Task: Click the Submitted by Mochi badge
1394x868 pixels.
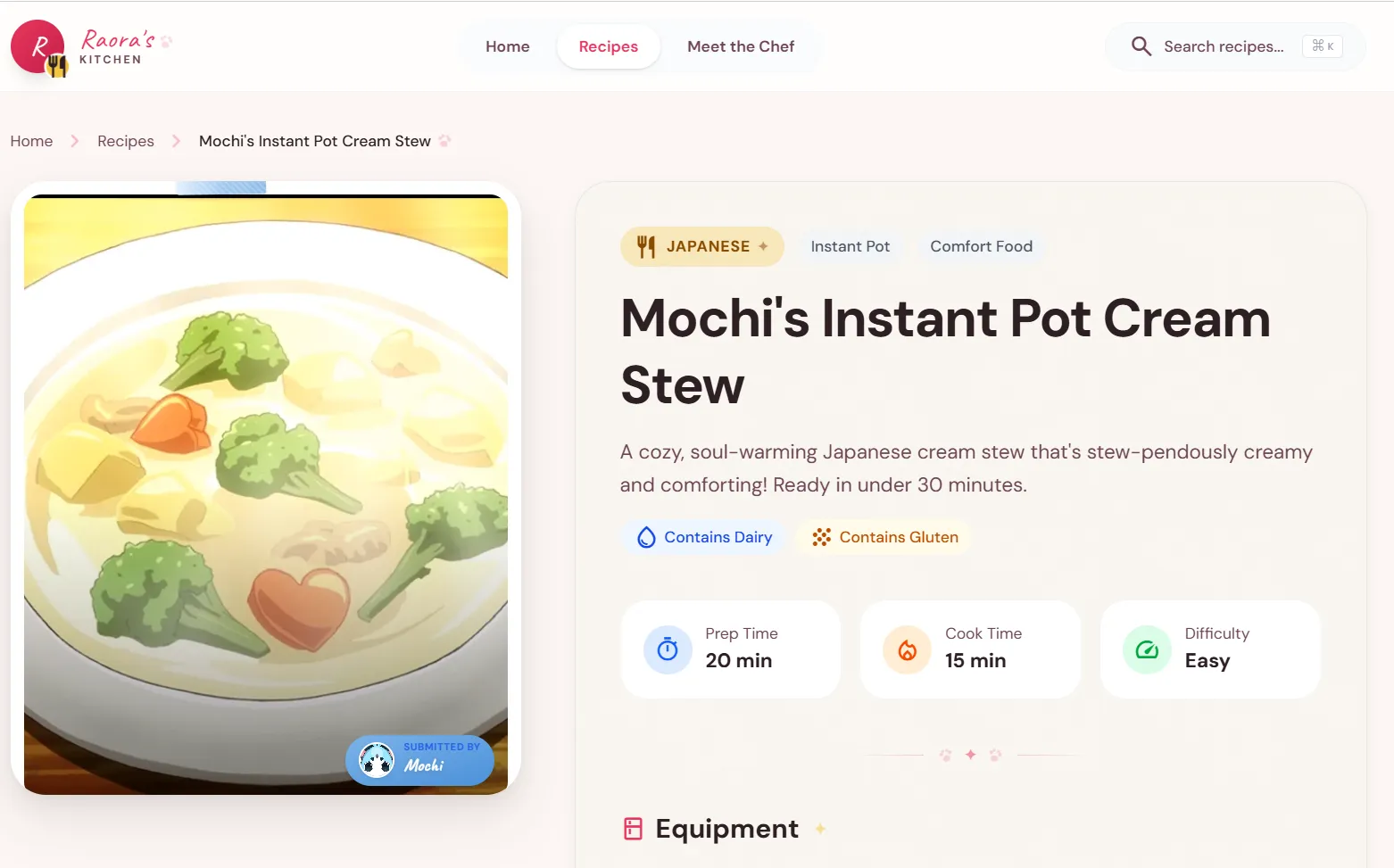Action: 419,760
